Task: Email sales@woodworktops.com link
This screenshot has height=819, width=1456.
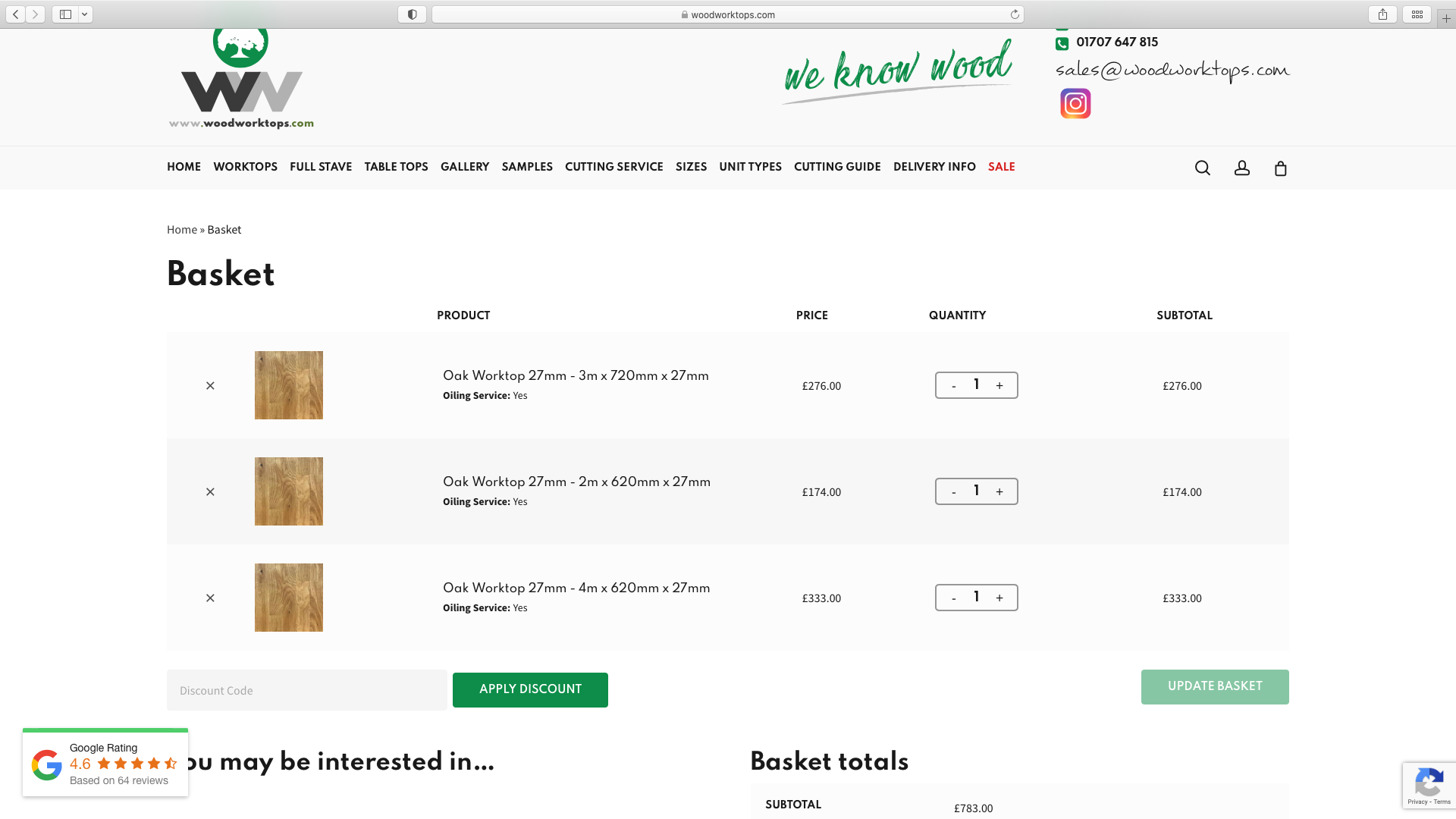Action: [x=1172, y=71]
